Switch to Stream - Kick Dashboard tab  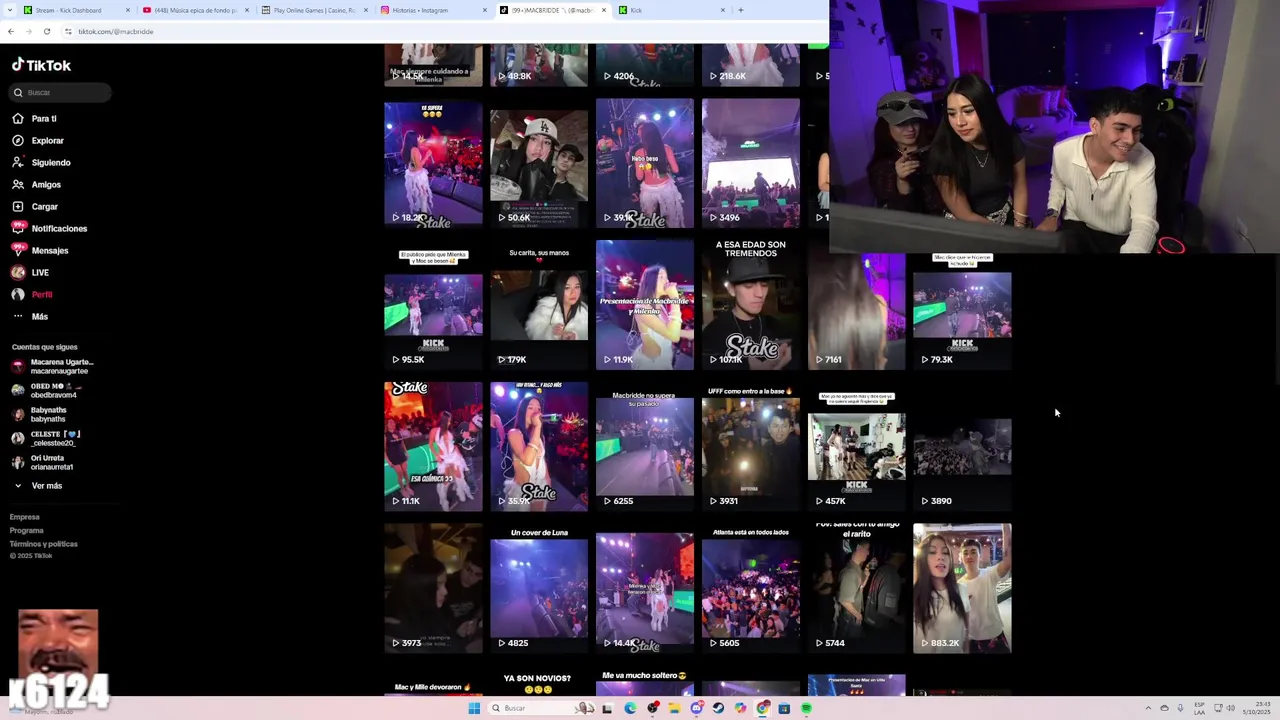75,10
